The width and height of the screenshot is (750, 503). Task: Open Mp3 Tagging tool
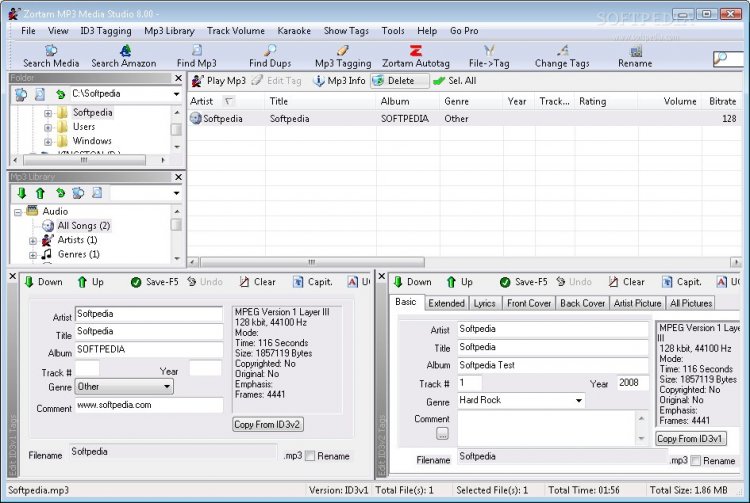(343, 56)
